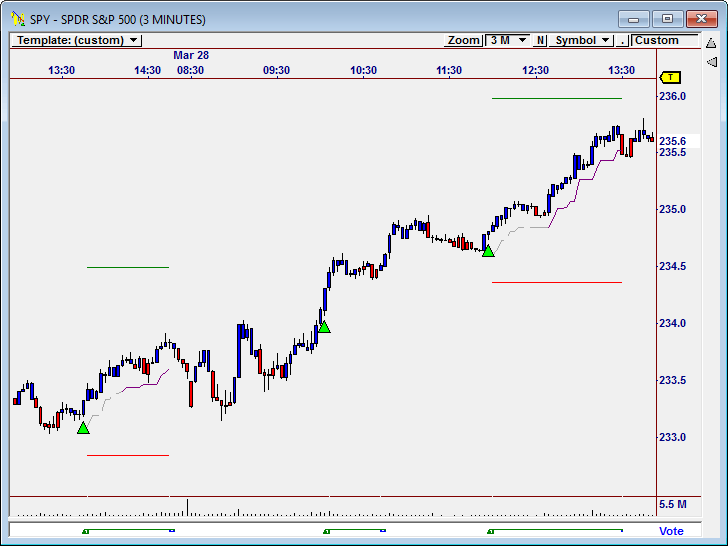The width and height of the screenshot is (728, 546).
Task: Select the red stop line near 234.4
Action: click(x=557, y=282)
